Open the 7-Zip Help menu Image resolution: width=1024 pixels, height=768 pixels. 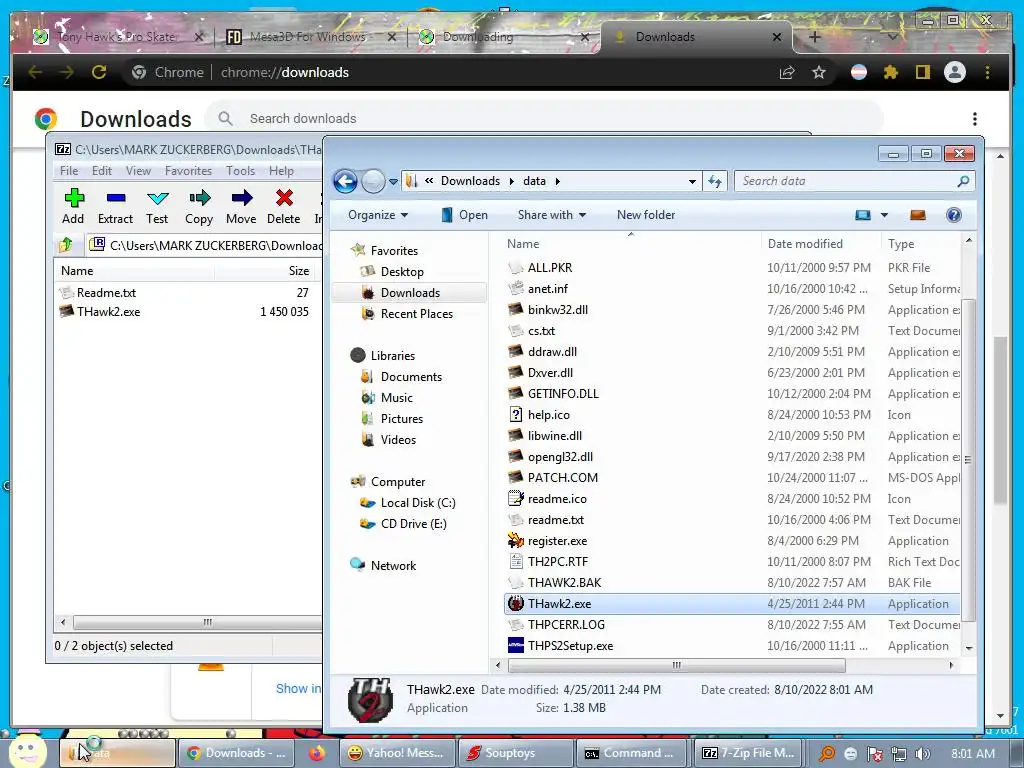(281, 170)
